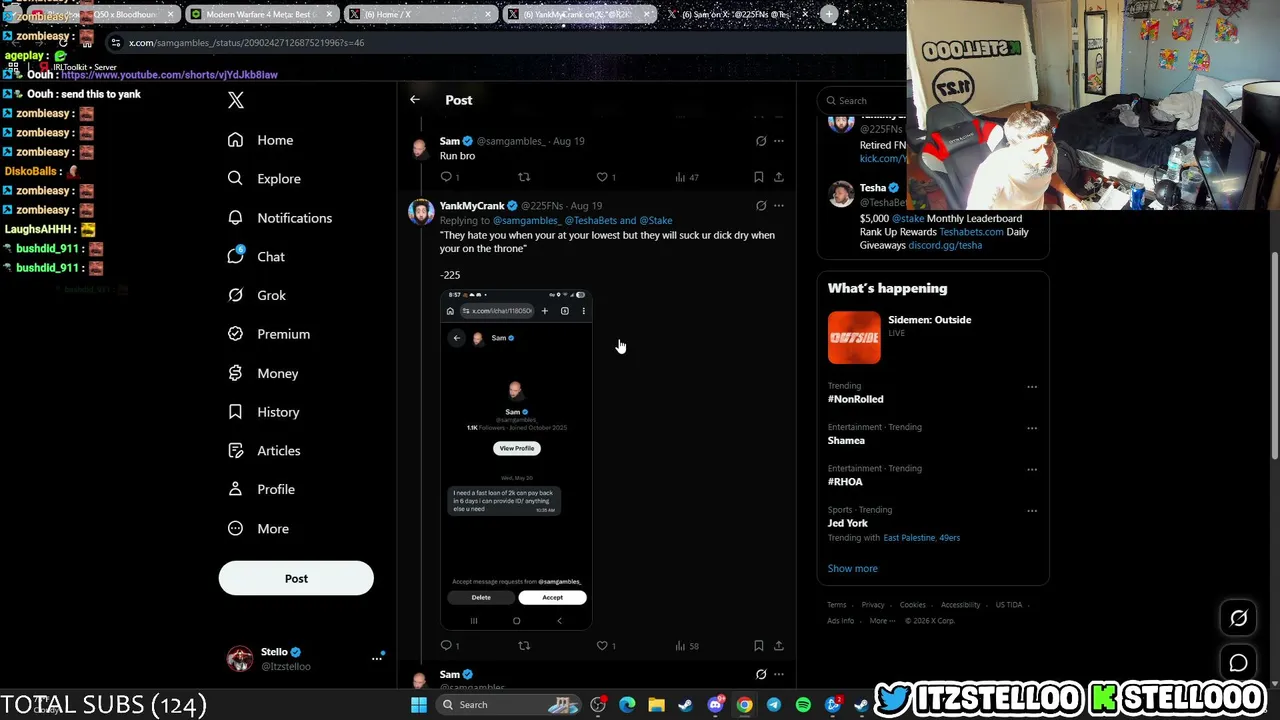The width and height of the screenshot is (1280, 720).
Task: Go to X home via the logo
Action: pos(236,100)
